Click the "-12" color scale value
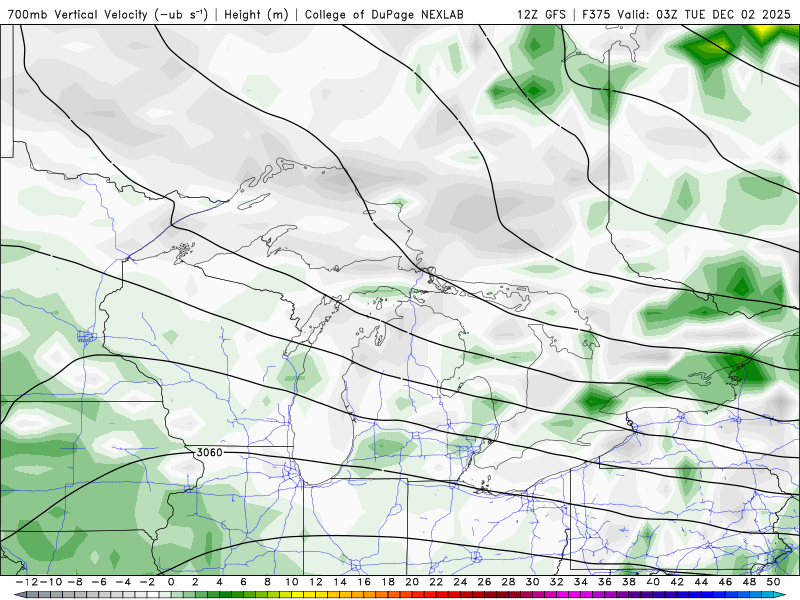 [x=27, y=582]
